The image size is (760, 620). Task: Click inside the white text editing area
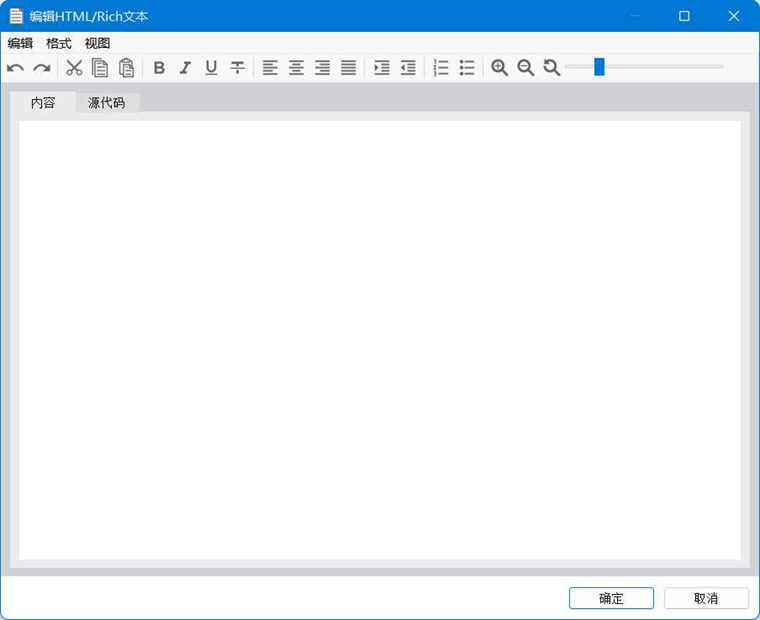[x=380, y=340]
